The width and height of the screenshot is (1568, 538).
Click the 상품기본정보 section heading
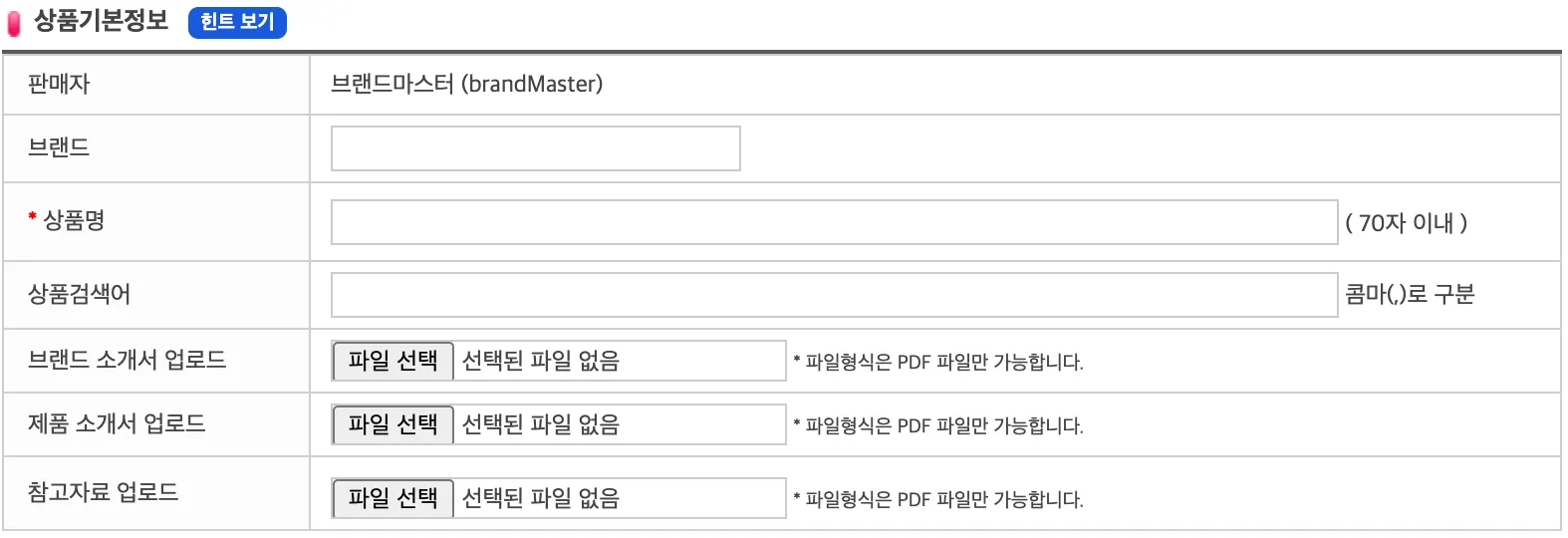(x=102, y=21)
